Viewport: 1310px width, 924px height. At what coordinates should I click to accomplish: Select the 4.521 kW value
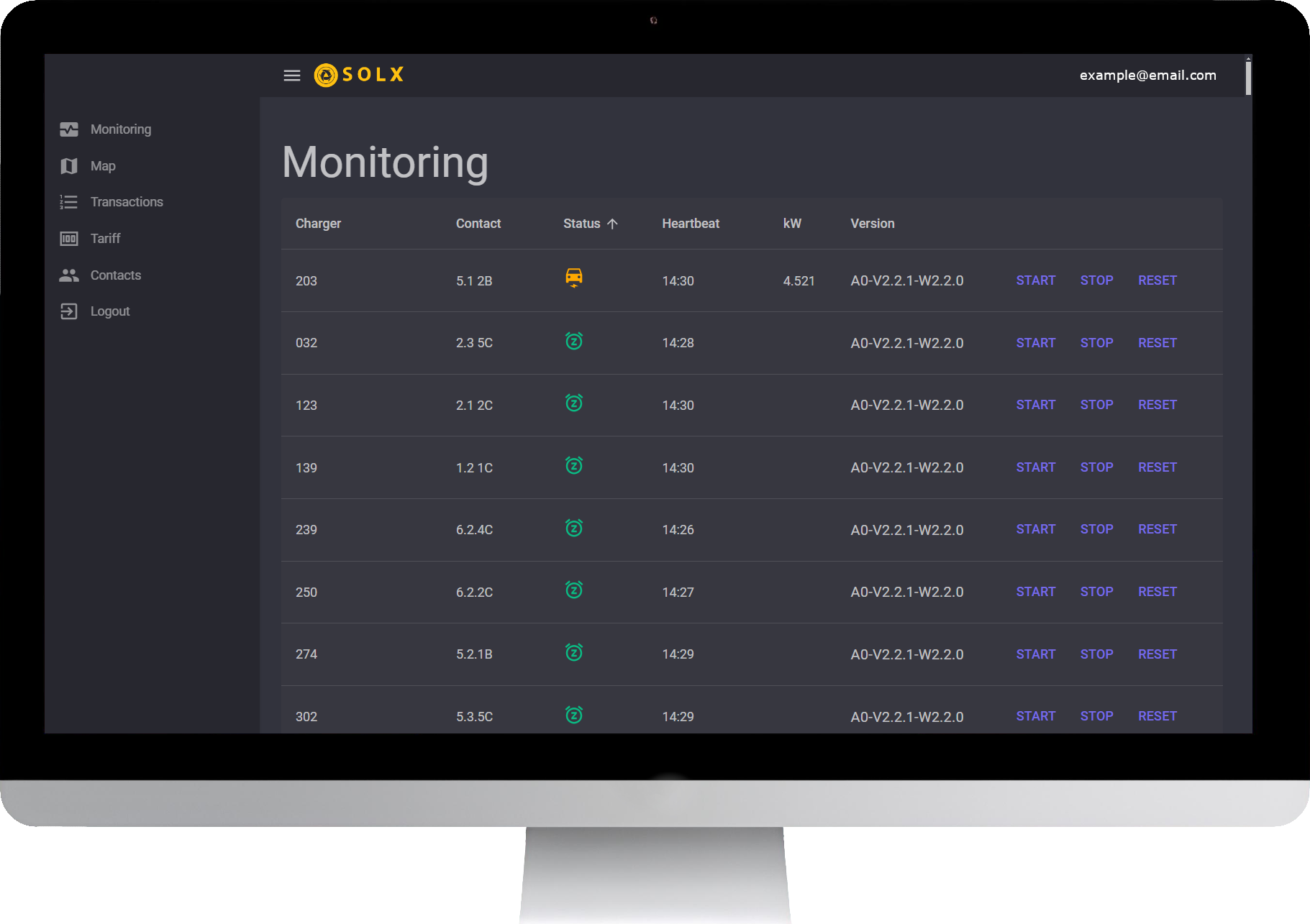pyautogui.click(x=799, y=281)
